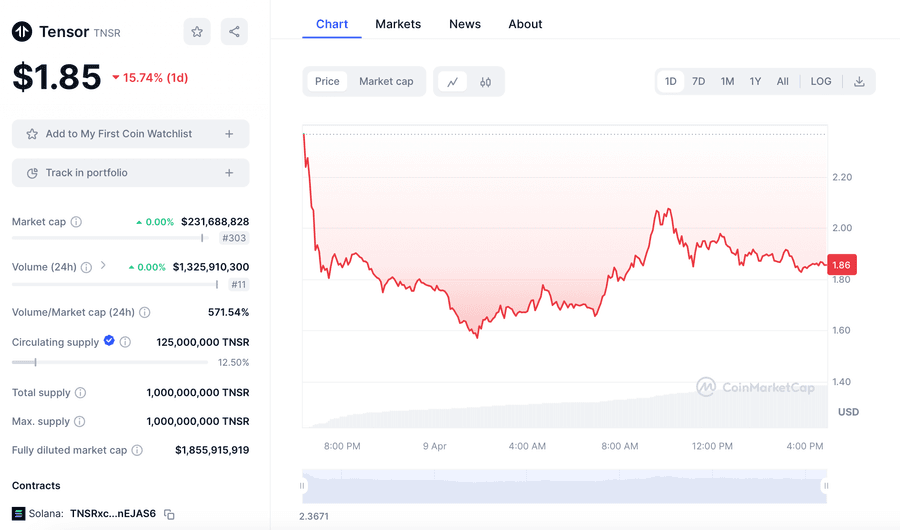Expand the Volume (24h) chevron
Viewport: 900px width, 530px height.
[103, 266]
